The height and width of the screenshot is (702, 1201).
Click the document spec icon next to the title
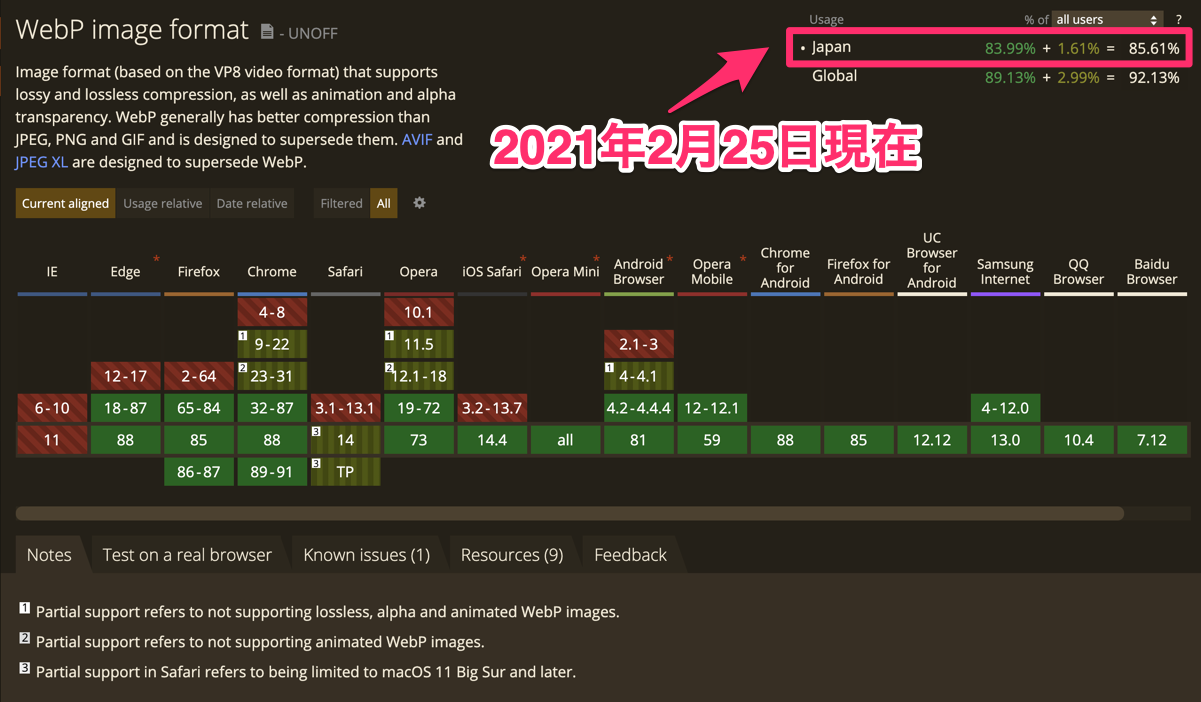pyautogui.click(x=267, y=32)
